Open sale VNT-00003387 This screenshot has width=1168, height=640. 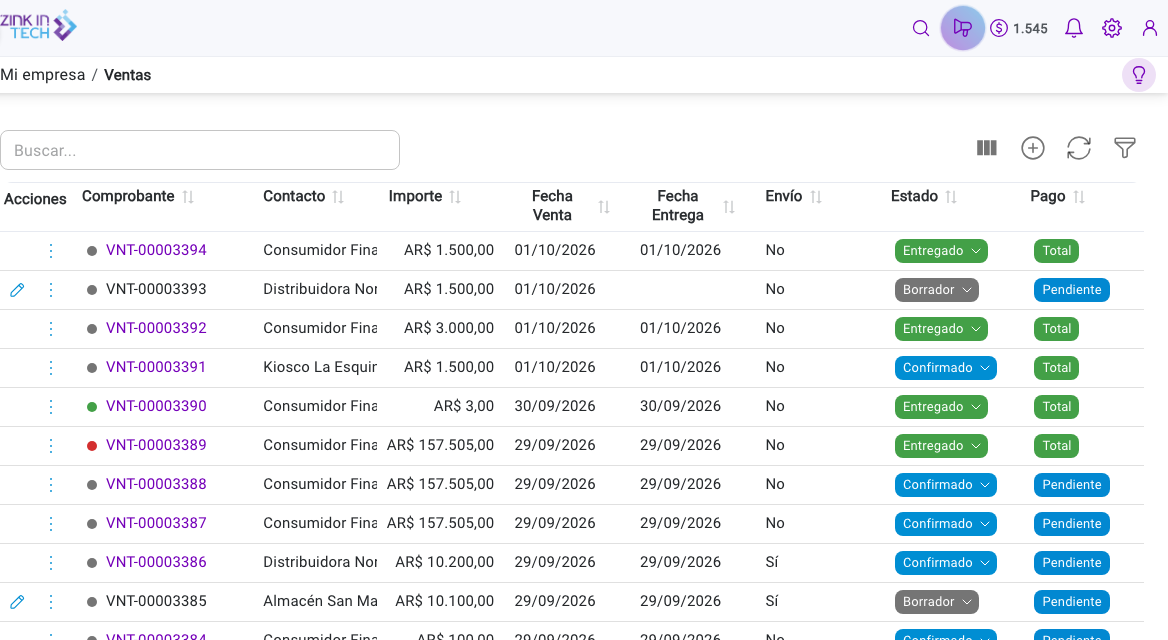pos(156,523)
